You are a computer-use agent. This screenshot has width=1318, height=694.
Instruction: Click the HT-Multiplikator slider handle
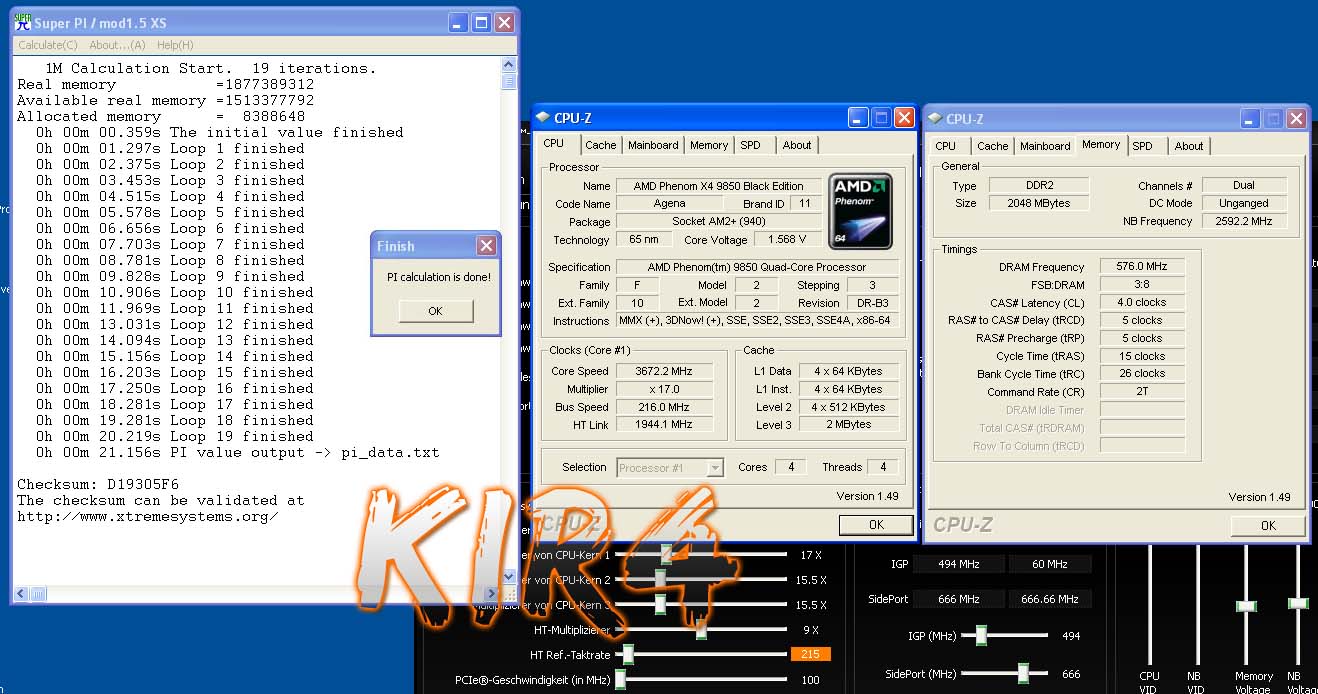(701, 628)
